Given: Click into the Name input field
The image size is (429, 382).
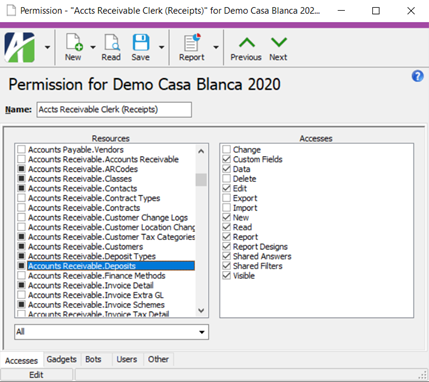Looking at the screenshot, I should point(114,110).
